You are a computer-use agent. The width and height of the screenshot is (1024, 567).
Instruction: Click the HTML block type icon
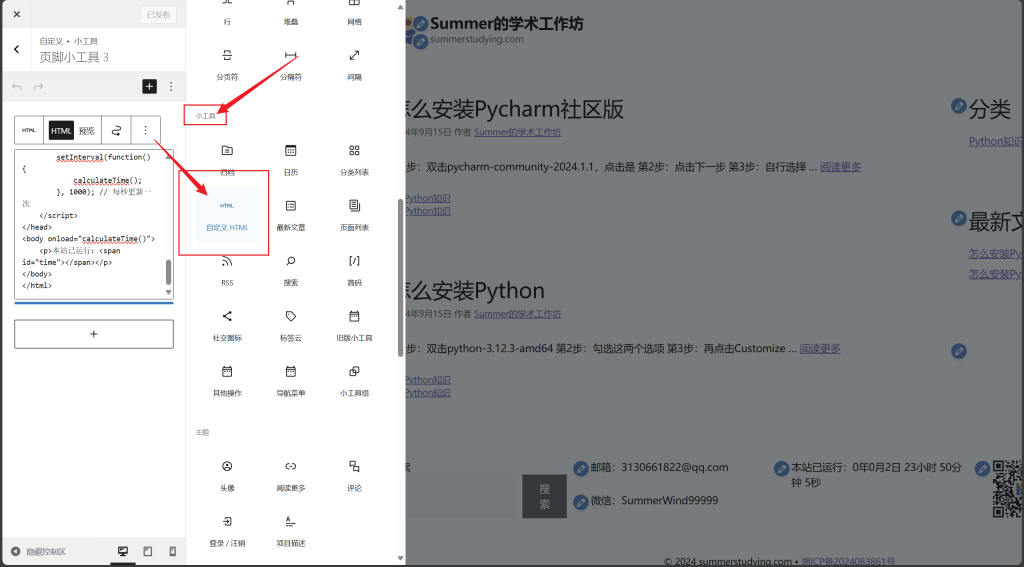(x=29, y=131)
